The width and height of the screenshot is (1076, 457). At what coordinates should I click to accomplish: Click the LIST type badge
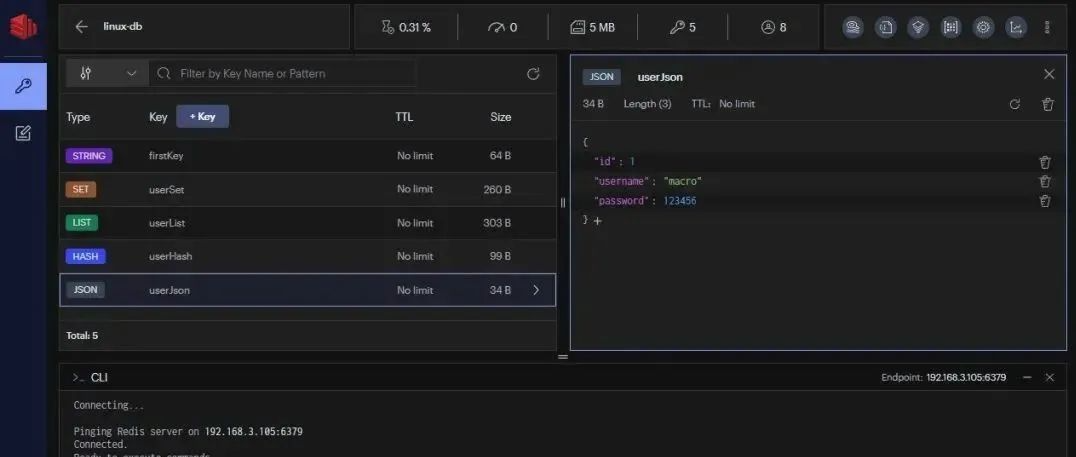(x=82, y=222)
